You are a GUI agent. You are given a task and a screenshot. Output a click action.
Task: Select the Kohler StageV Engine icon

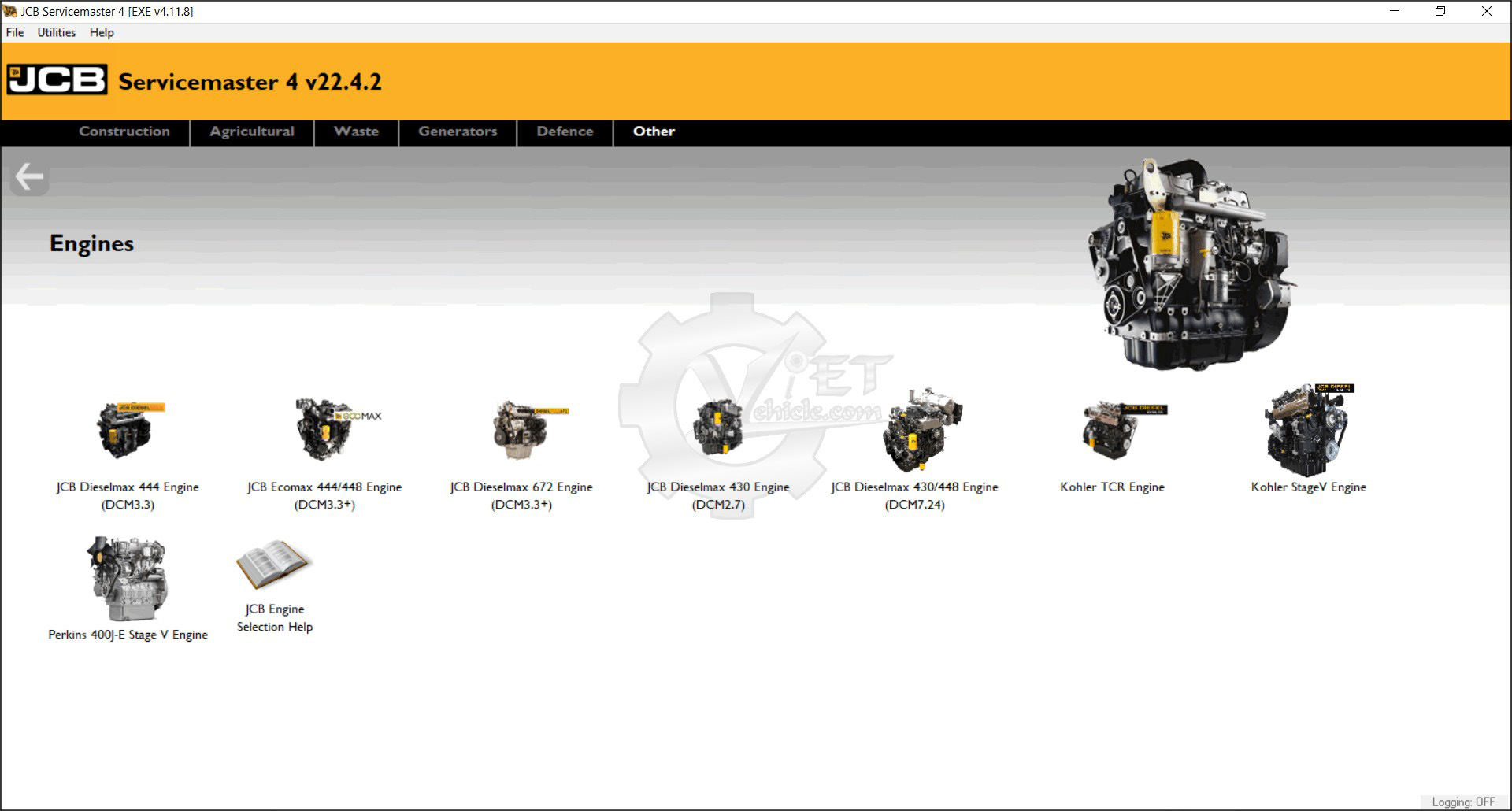[x=1307, y=431]
